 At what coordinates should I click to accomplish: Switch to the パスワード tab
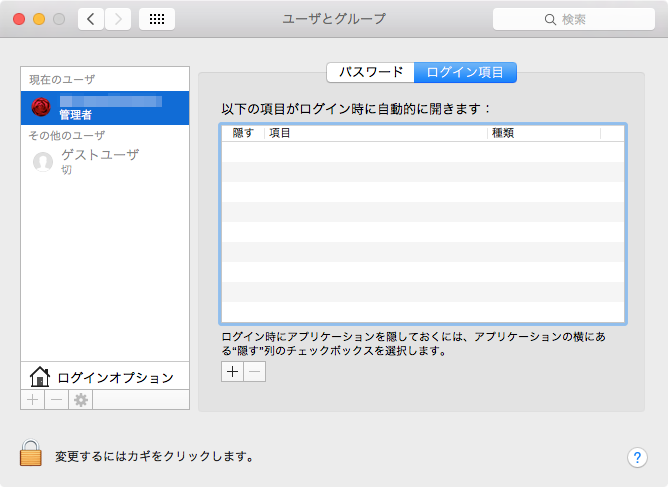click(x=370, y=72)
